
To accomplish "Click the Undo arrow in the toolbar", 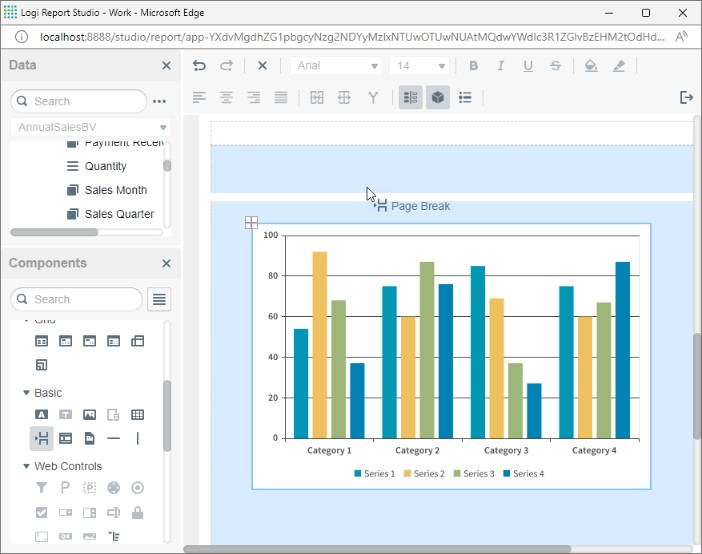I will tap(199, 66).
